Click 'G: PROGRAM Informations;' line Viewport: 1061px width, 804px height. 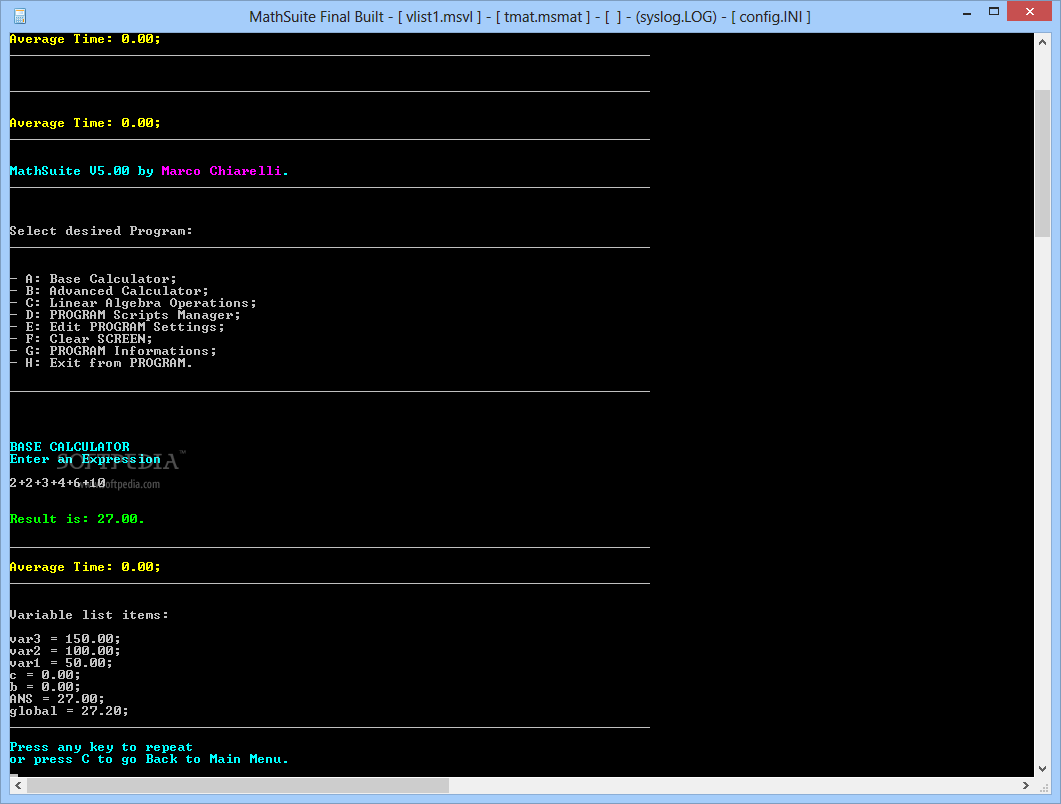(x=113, y=351)
